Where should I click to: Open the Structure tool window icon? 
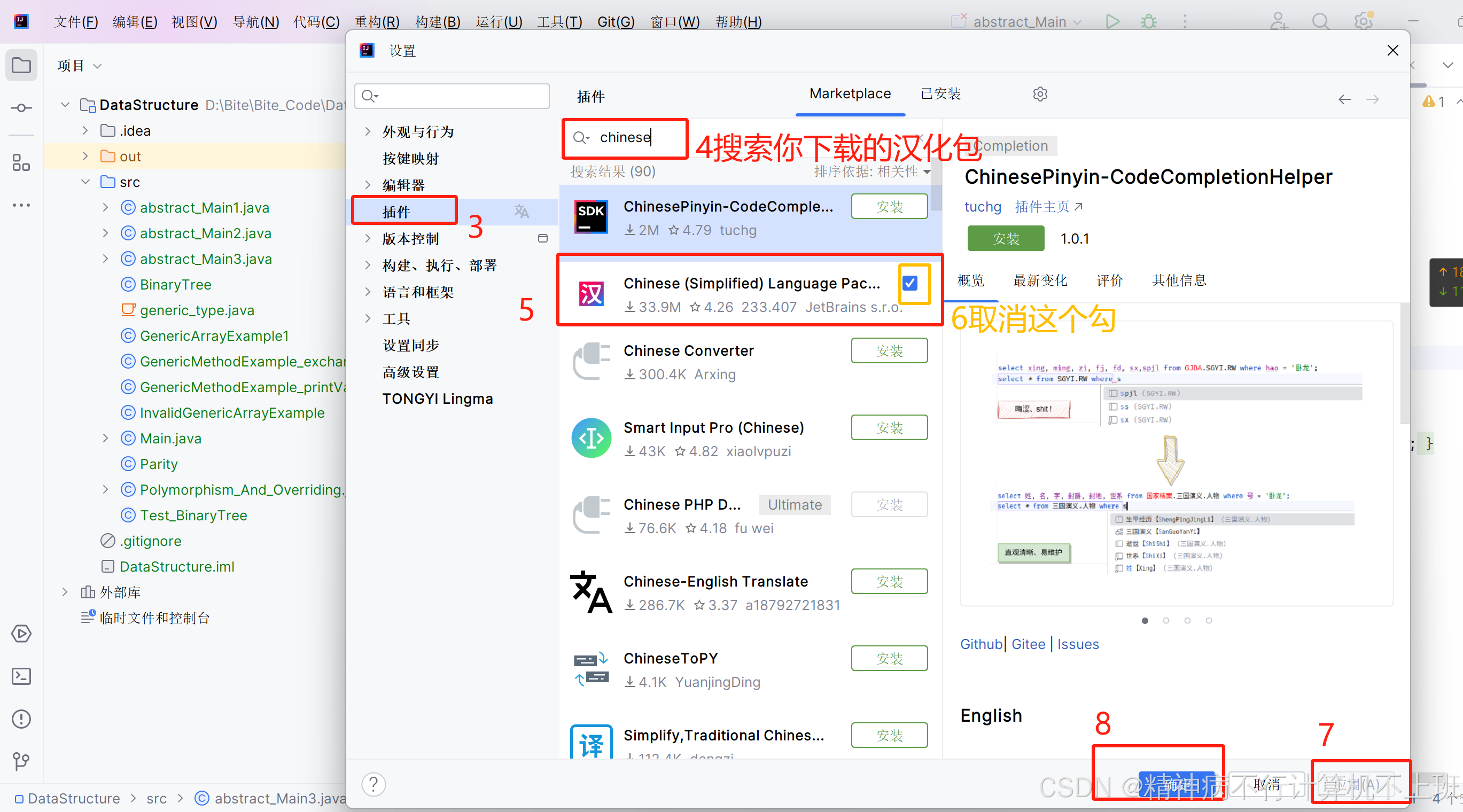[21, 163]
